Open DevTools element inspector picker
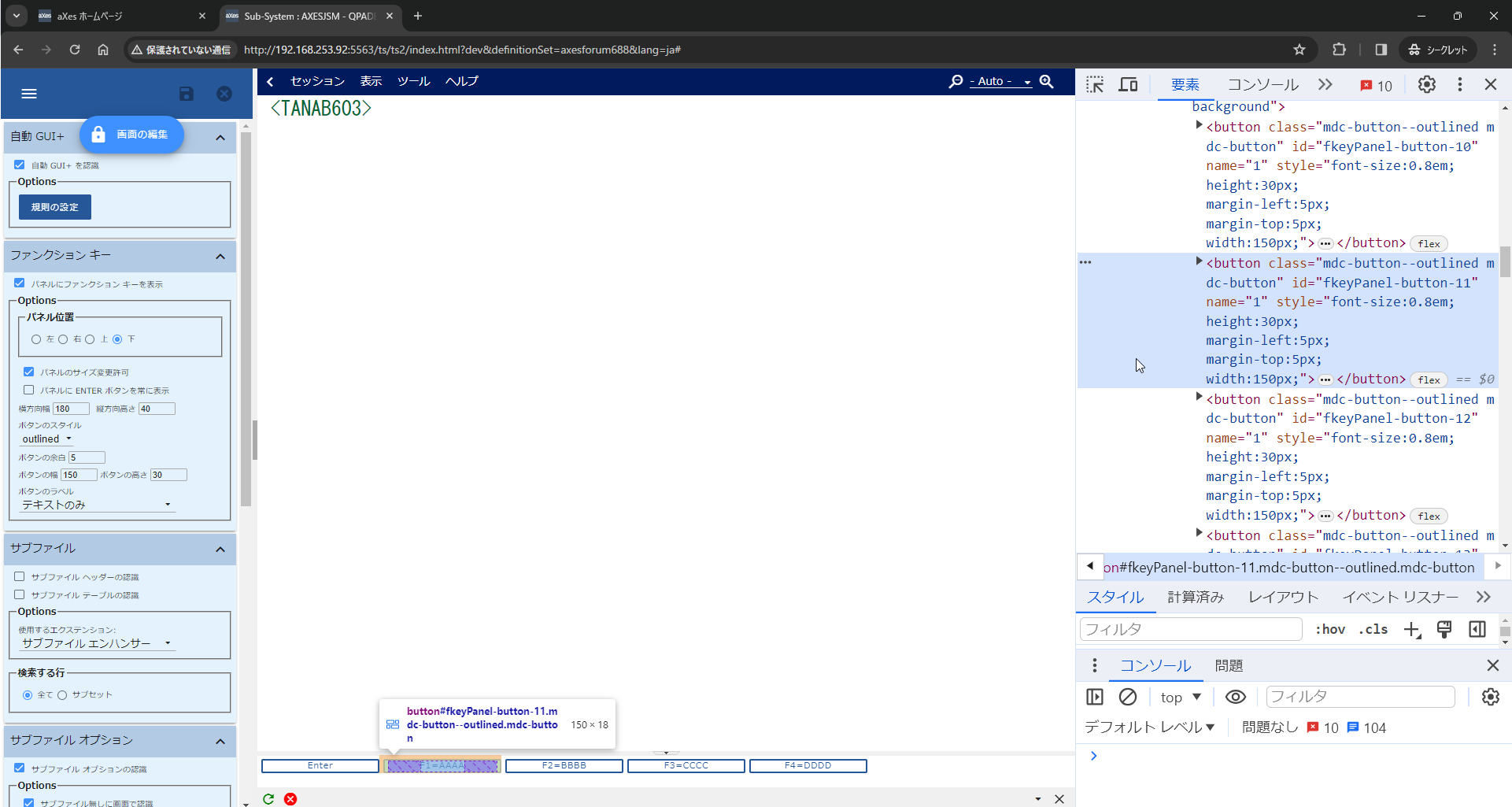 pos(1095,84)
